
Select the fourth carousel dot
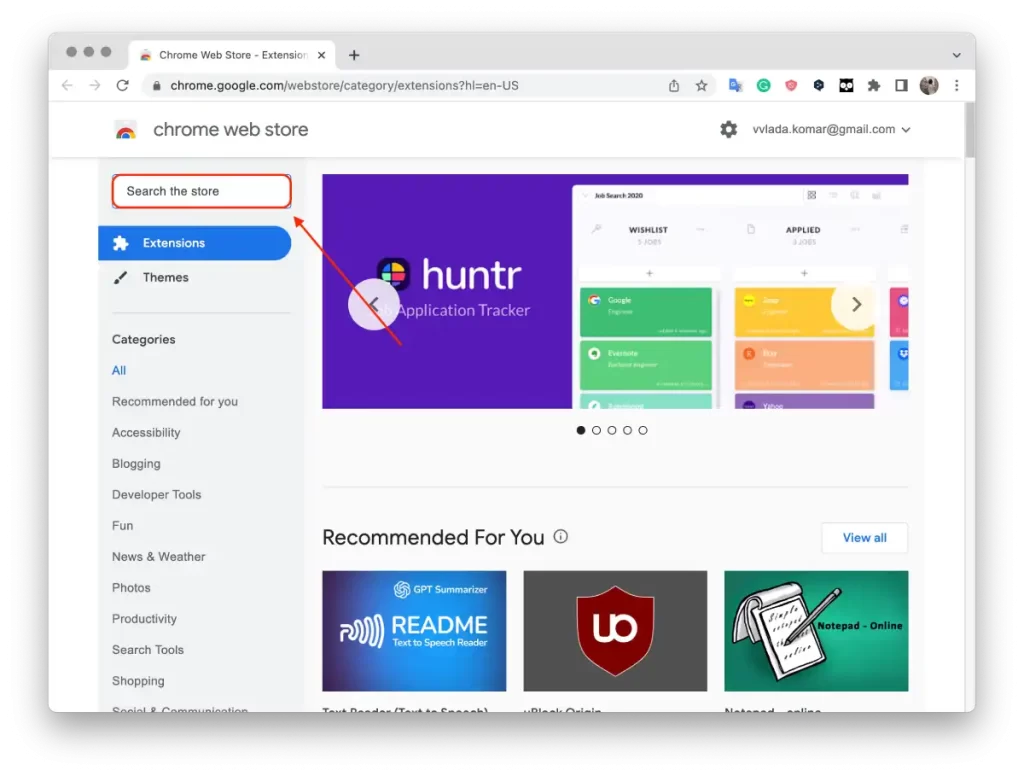pos(628,430)
